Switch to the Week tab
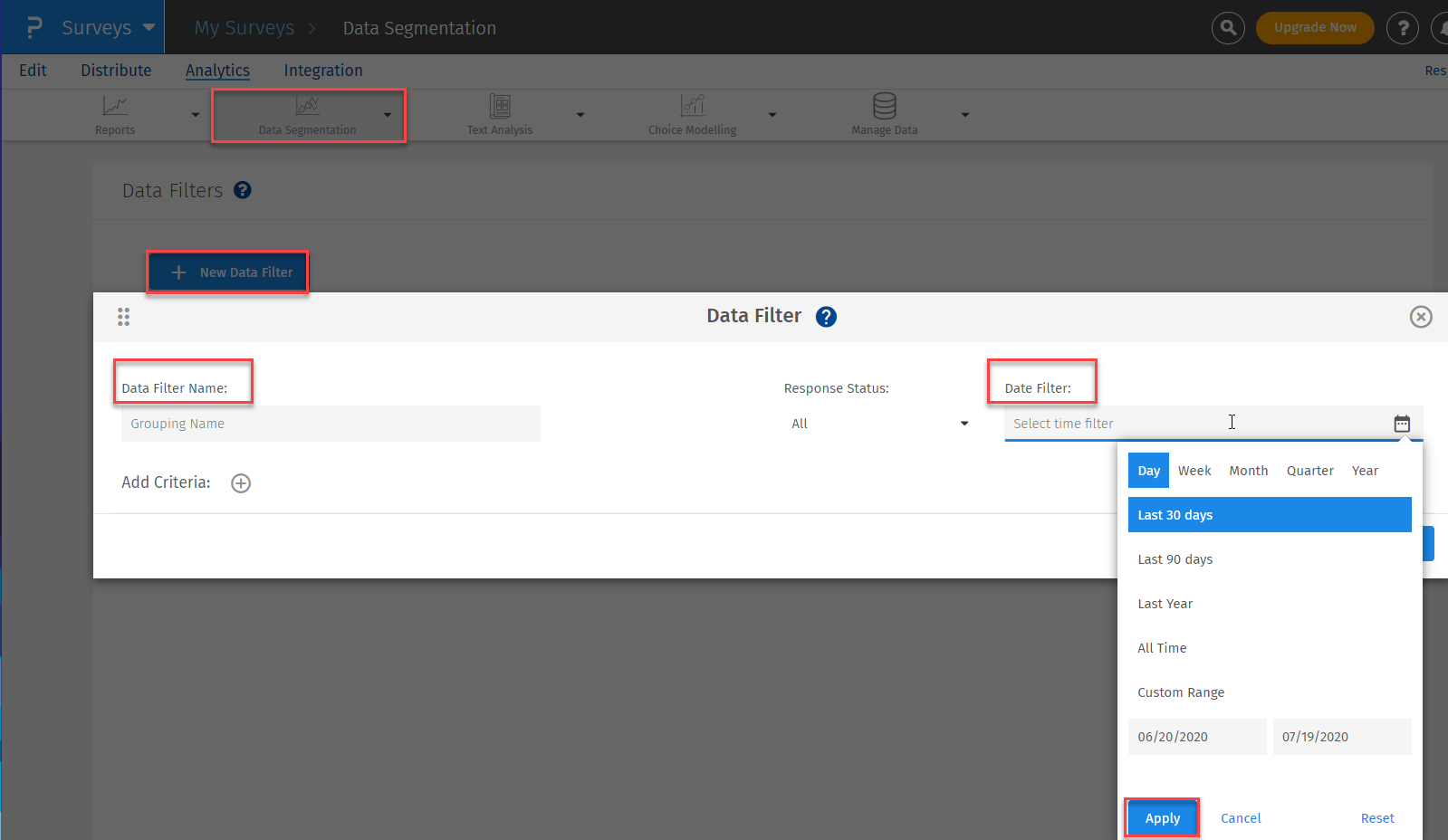Viewport: 1448px width, 840px height. tap(1194, 471)
